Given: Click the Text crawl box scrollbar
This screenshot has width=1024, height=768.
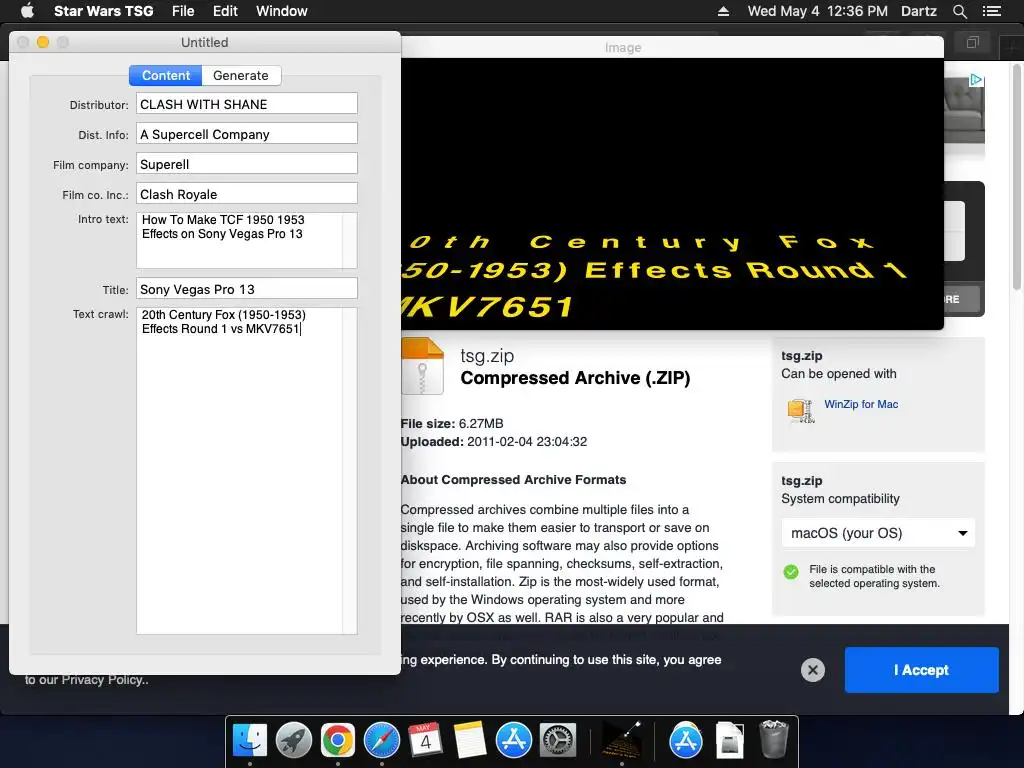Looking at the screenshot, I should click(350, 470).
